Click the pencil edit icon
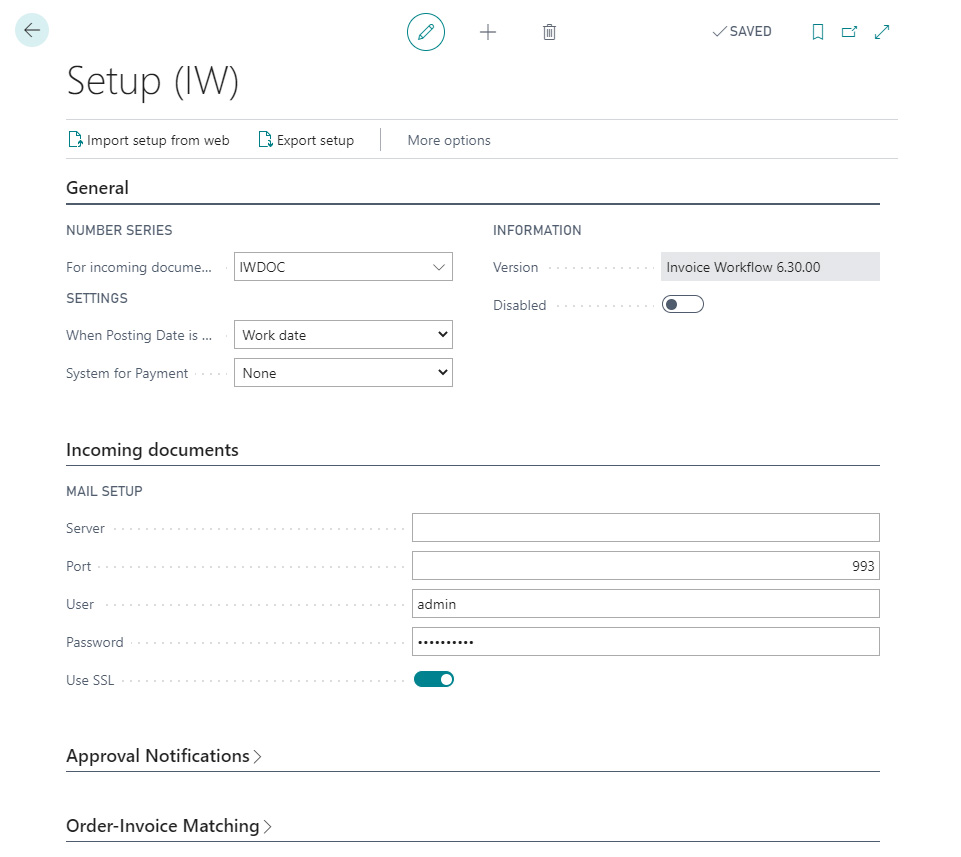 (426, 32)
